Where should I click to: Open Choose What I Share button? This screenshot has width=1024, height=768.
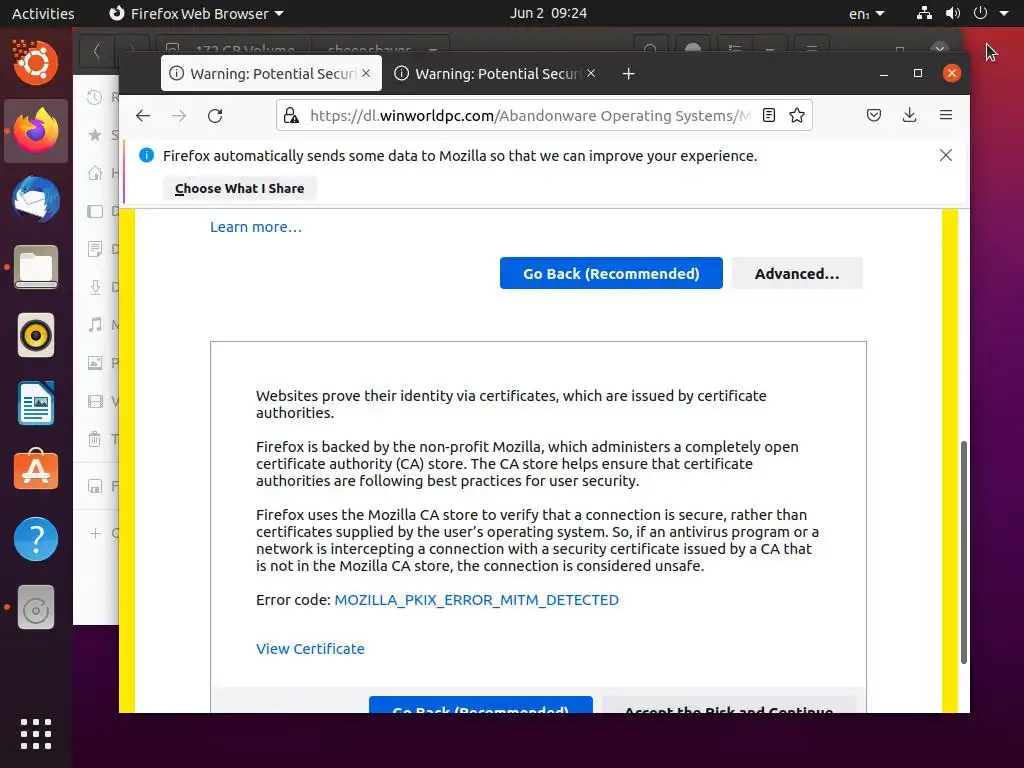pos(240,188)
